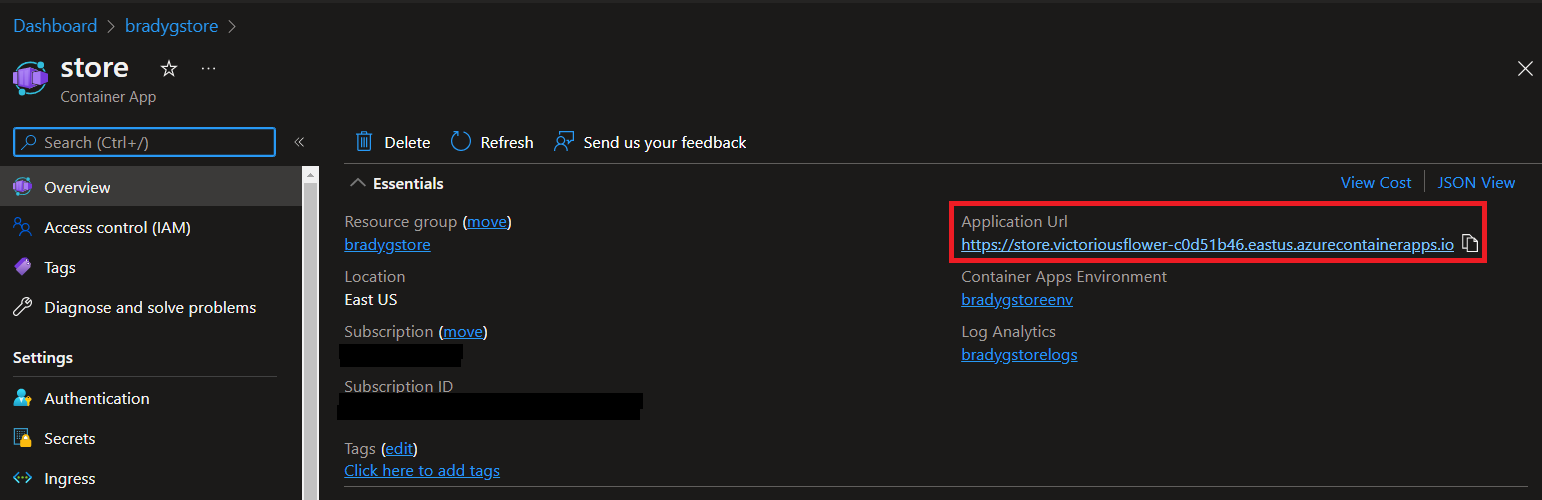The height and width of the screenshot is (500, 1542).
Task: Edit tags via the edit link
Action: 399,448
